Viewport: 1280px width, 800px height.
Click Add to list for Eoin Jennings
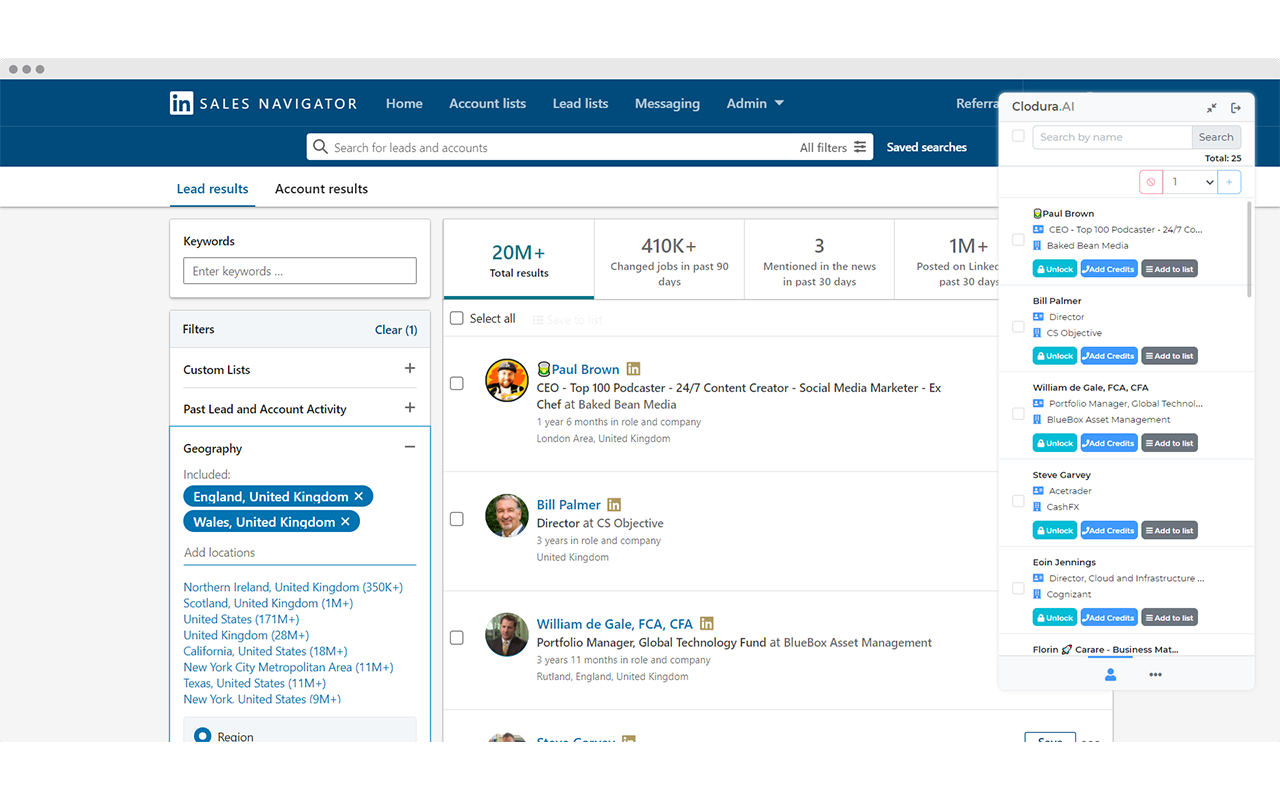[1169, 617]
